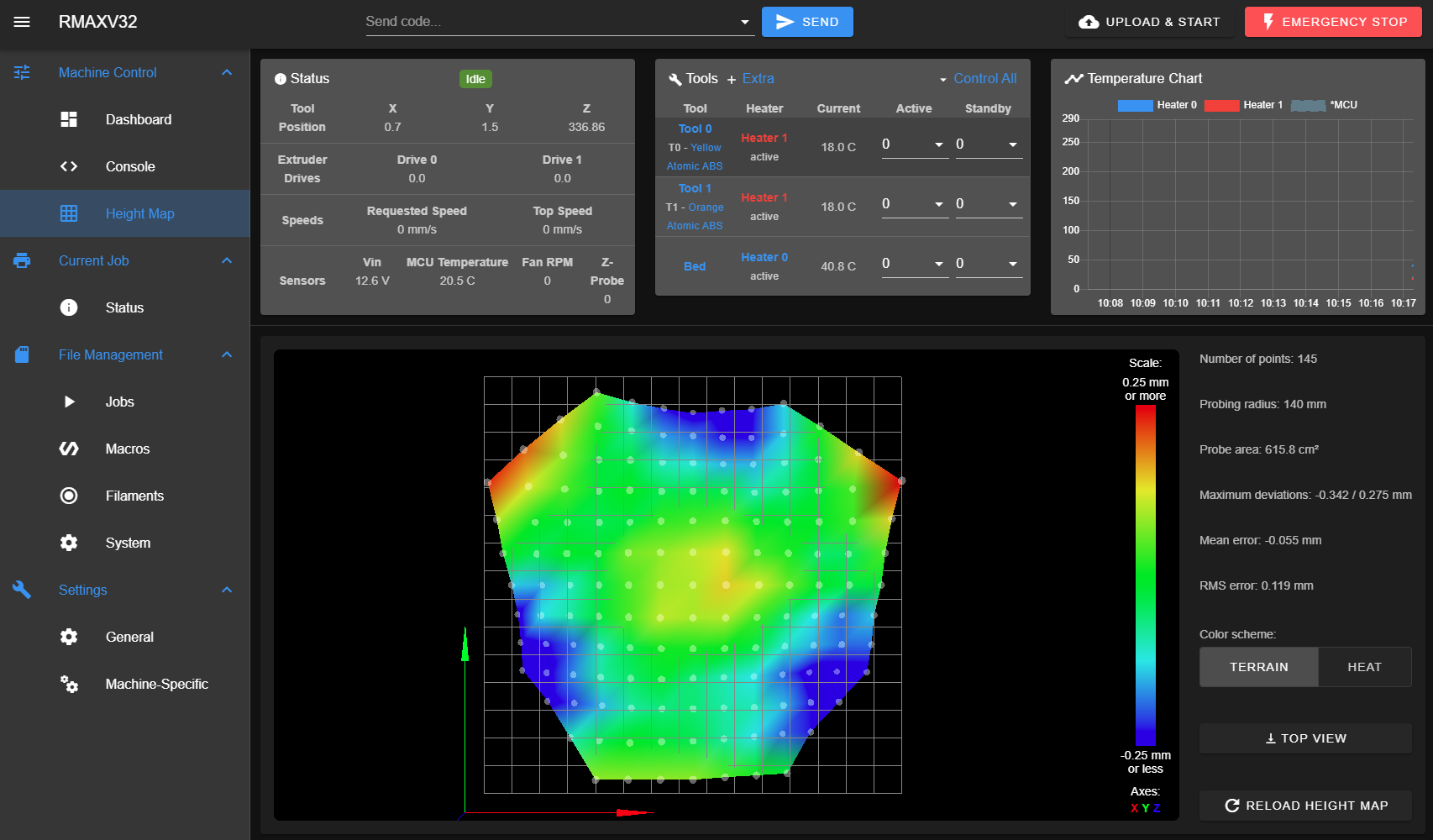Click the File Management SD card icon
Screen dimensions: 1433x840
click(22, 354)
